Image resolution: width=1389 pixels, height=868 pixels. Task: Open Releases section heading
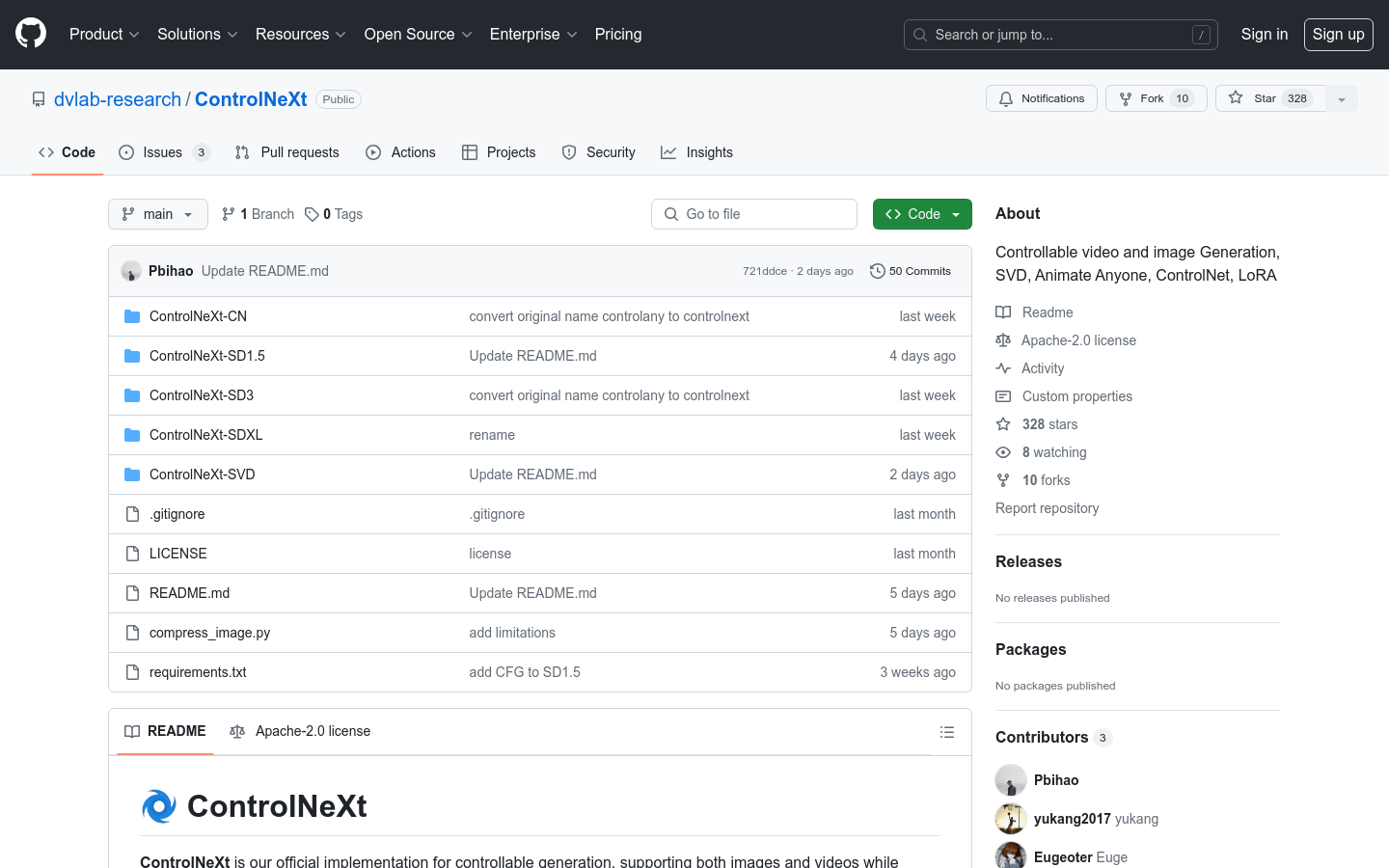click(x=1028, y=561)
